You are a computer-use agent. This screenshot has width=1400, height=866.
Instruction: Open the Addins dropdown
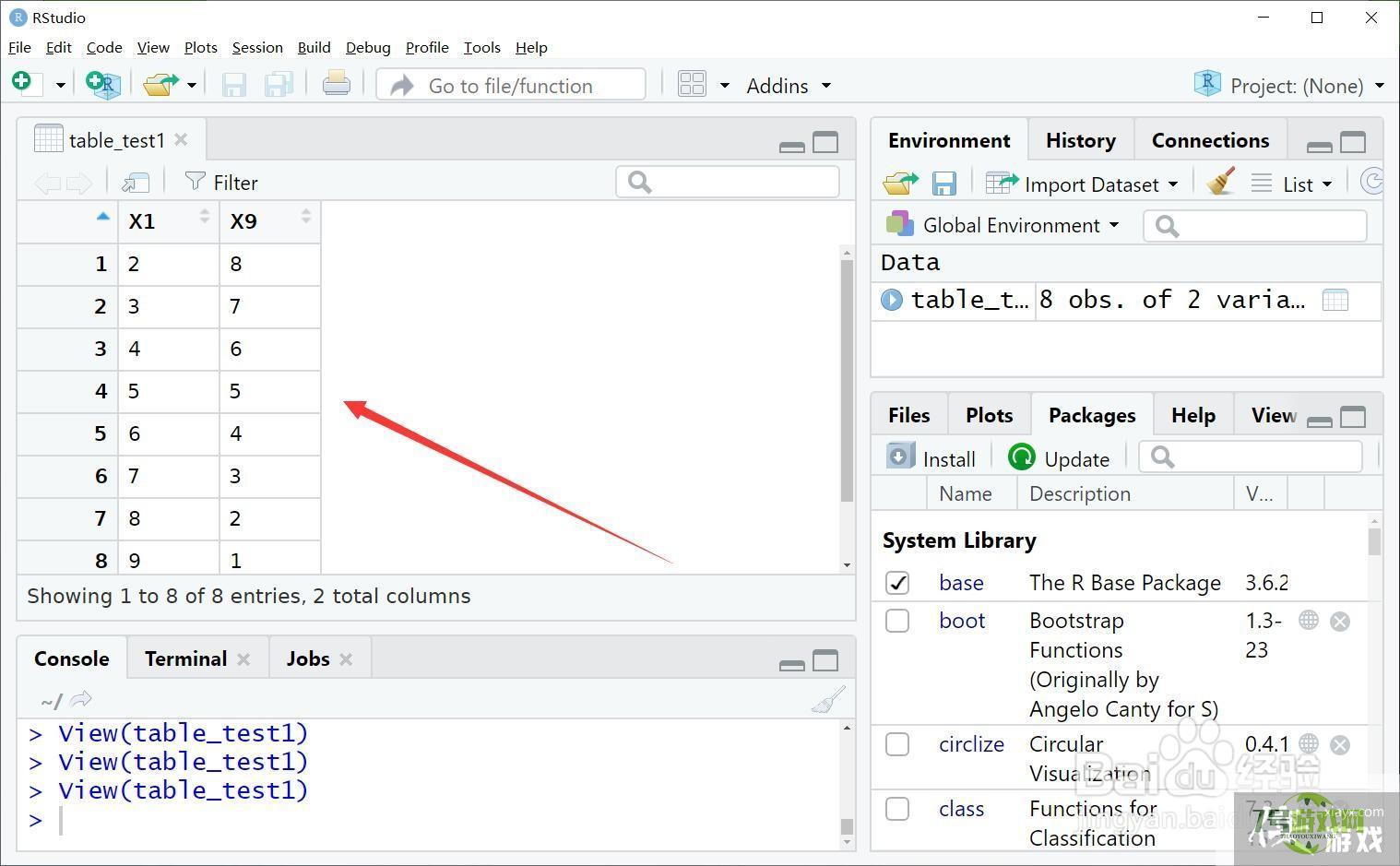[789, 86]
